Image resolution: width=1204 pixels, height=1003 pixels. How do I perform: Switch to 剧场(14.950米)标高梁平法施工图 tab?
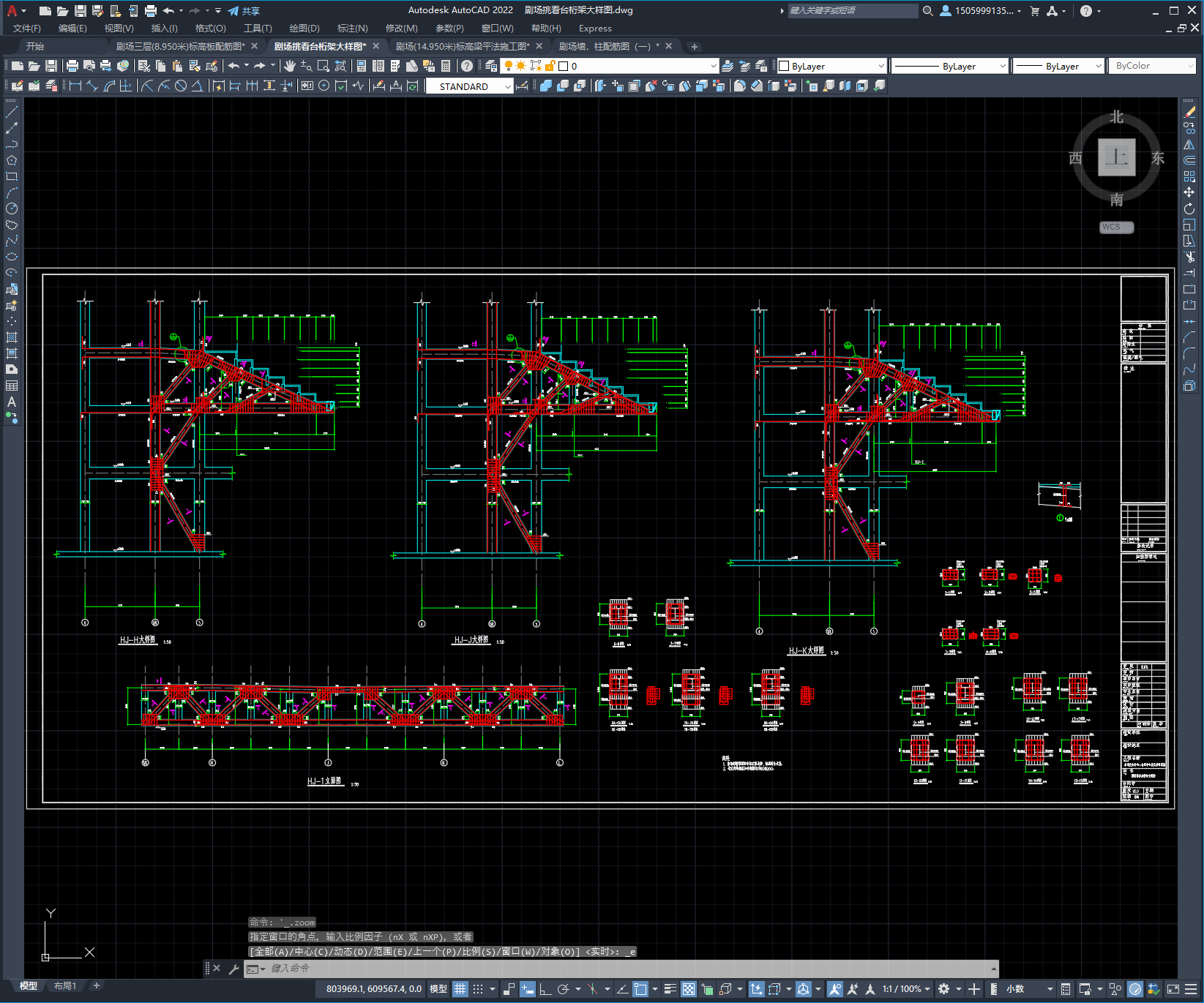(x=463, y=46)
